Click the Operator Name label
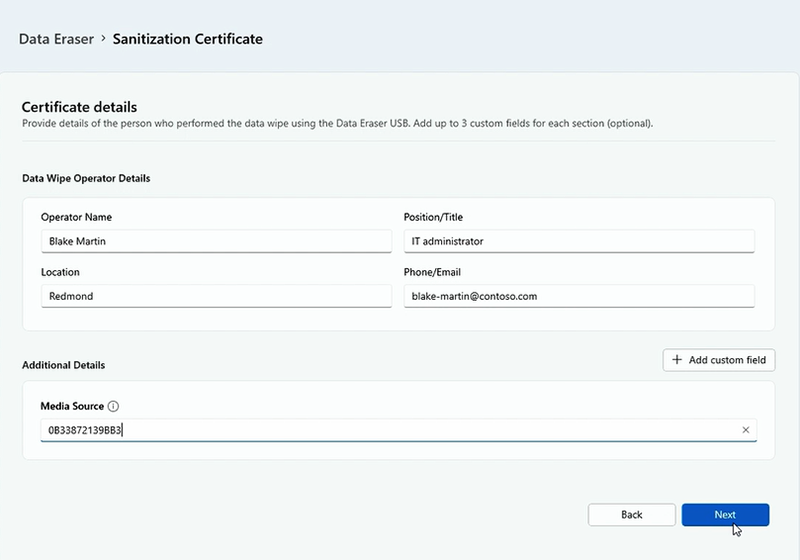This screenshot has width=800, height=560. coord(76,217)
